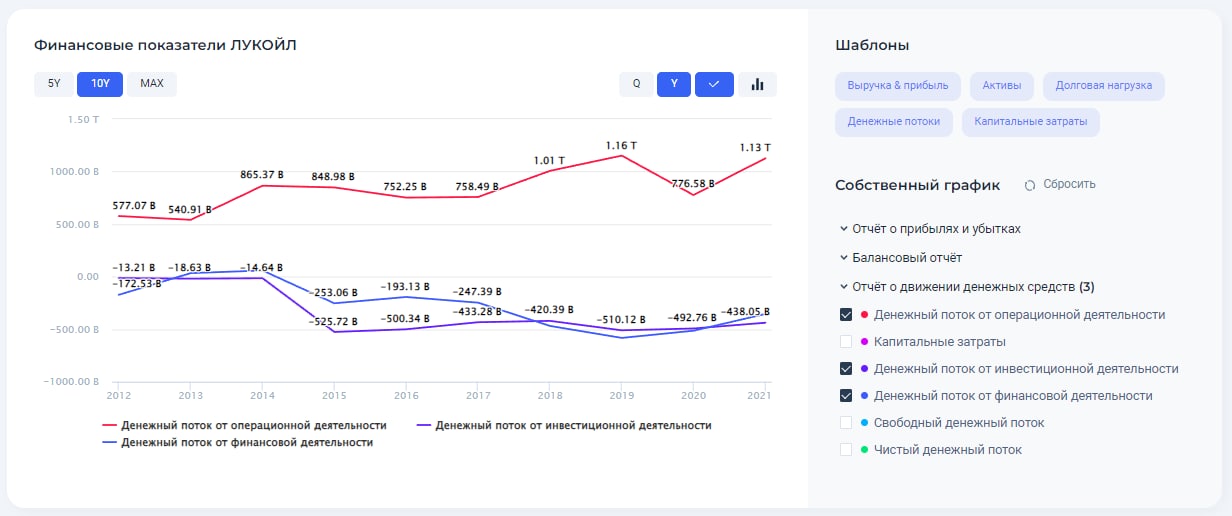Click the 1.13 T data label
The height and width of the screenshot is (516, 1232).
(755, 148)
